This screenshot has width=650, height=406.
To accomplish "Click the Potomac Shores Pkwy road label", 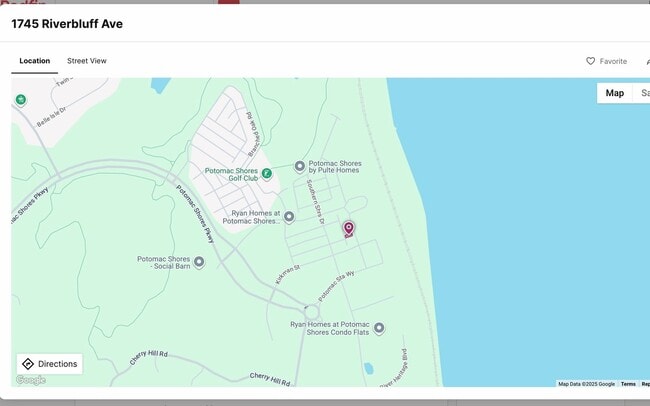I will click(x=196, y=214).
